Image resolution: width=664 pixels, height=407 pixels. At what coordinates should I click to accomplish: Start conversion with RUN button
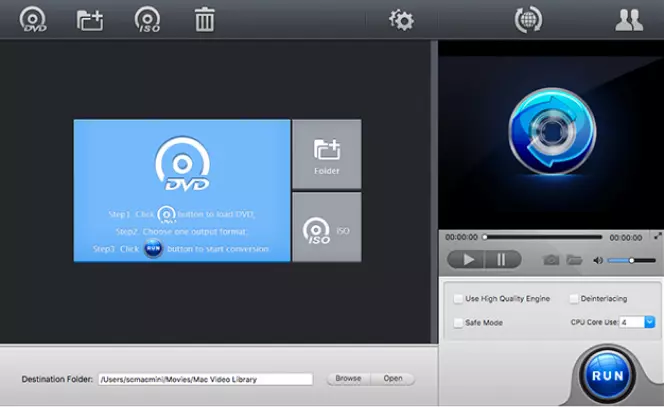coord(608,376)
